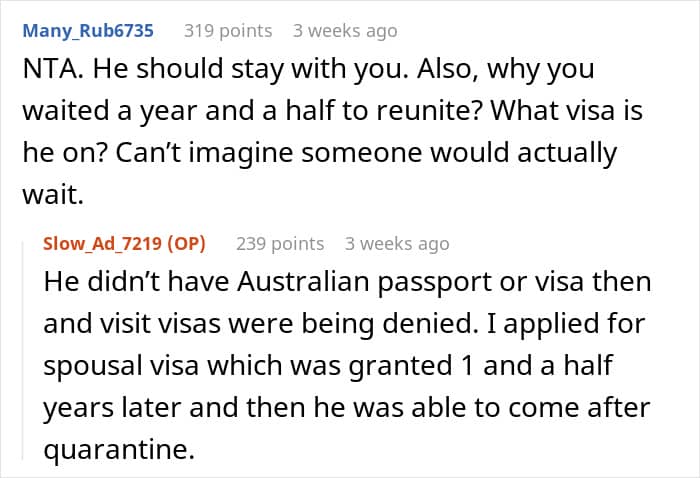This screenshot has height=478, width=700.
Task: Open the OP reply's "3 weeks ago" timestamp
Action: point(397,243)
